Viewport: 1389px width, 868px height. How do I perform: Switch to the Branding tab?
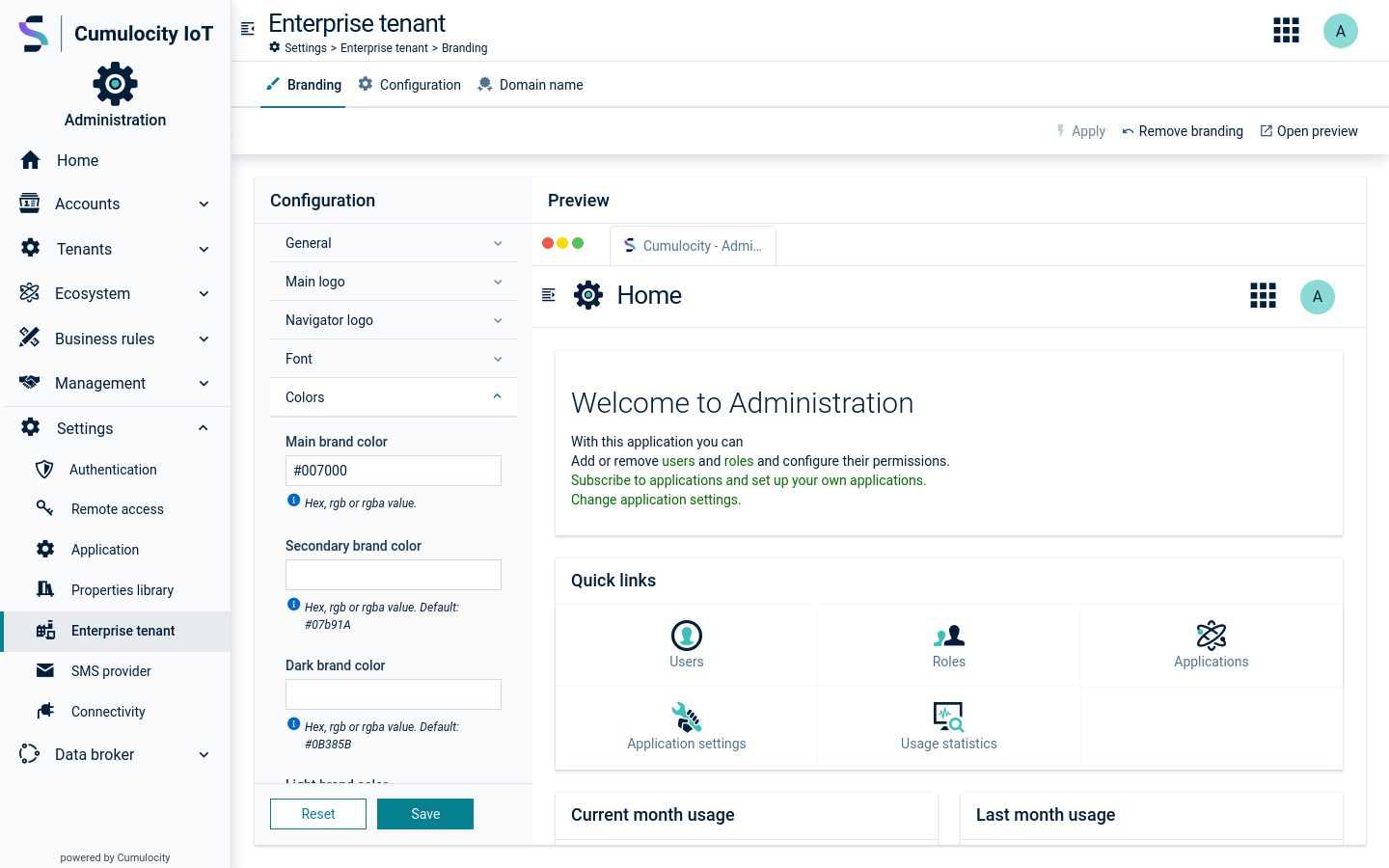click(303, 85)
